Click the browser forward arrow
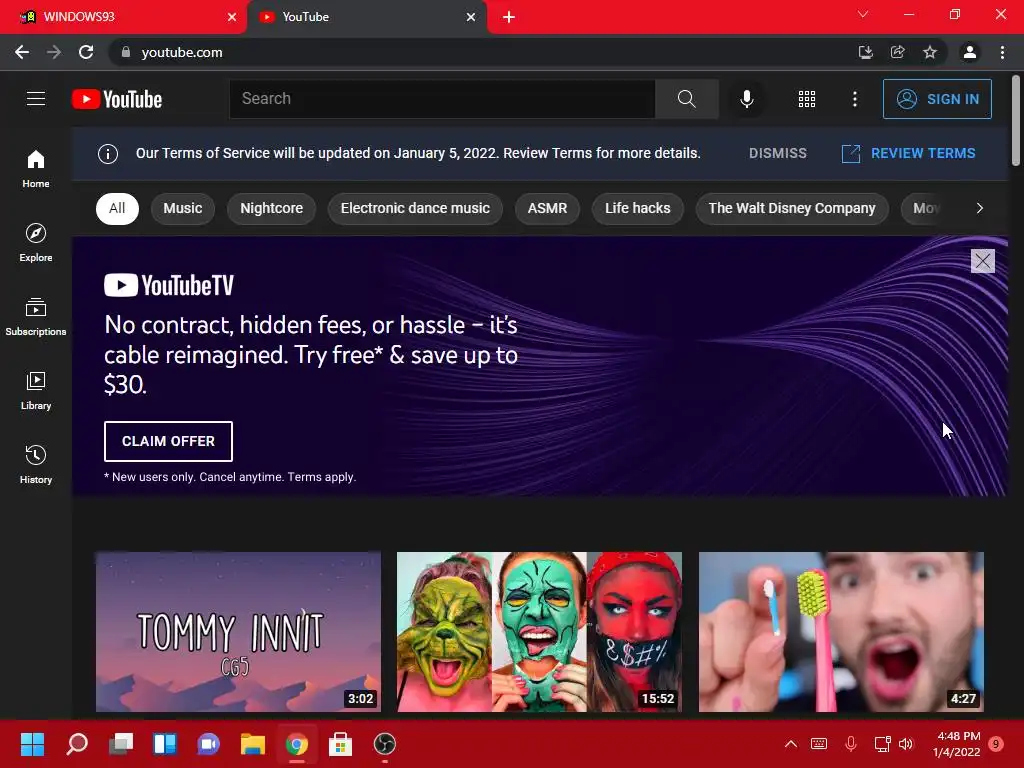 coord(54,52)
